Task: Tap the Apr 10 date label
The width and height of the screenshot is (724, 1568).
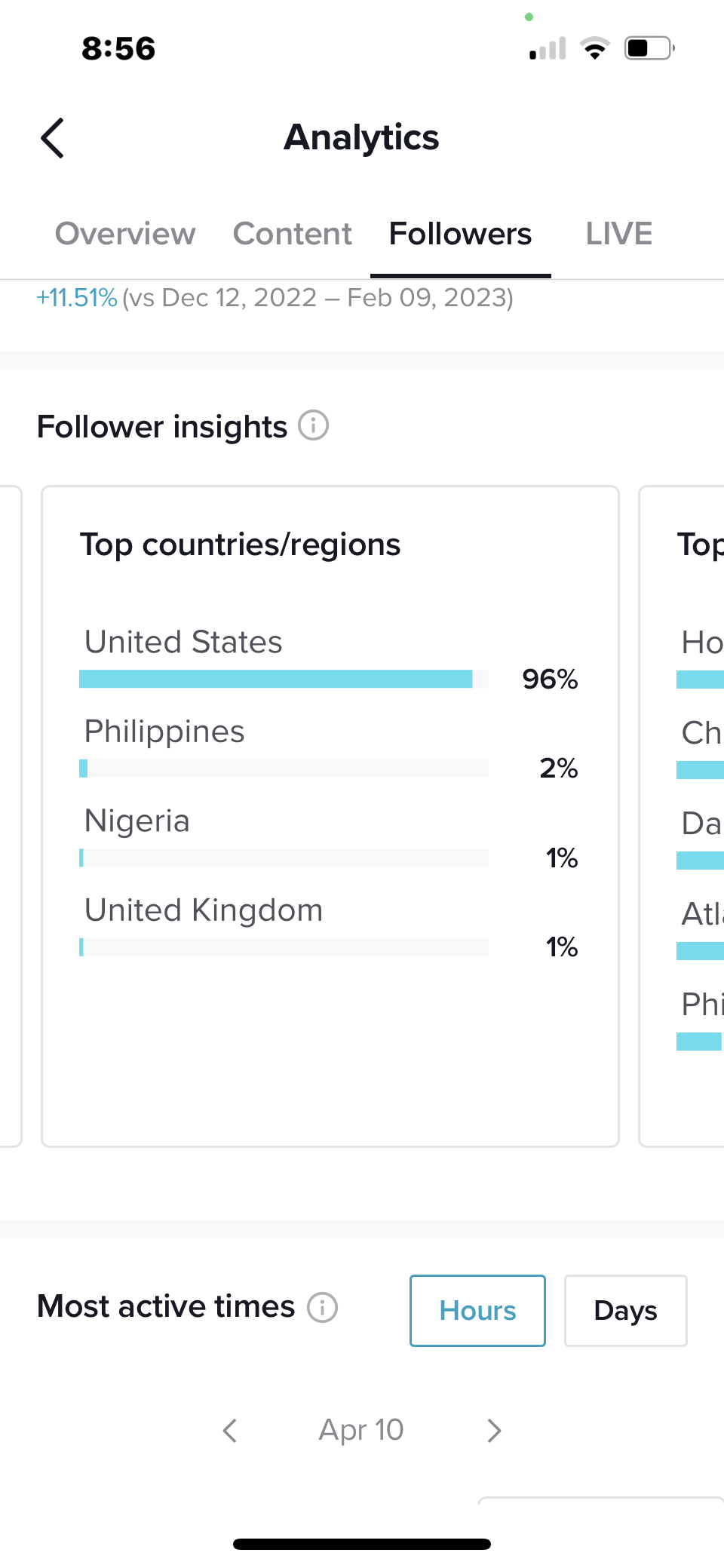Action: tap(361, 1430)
